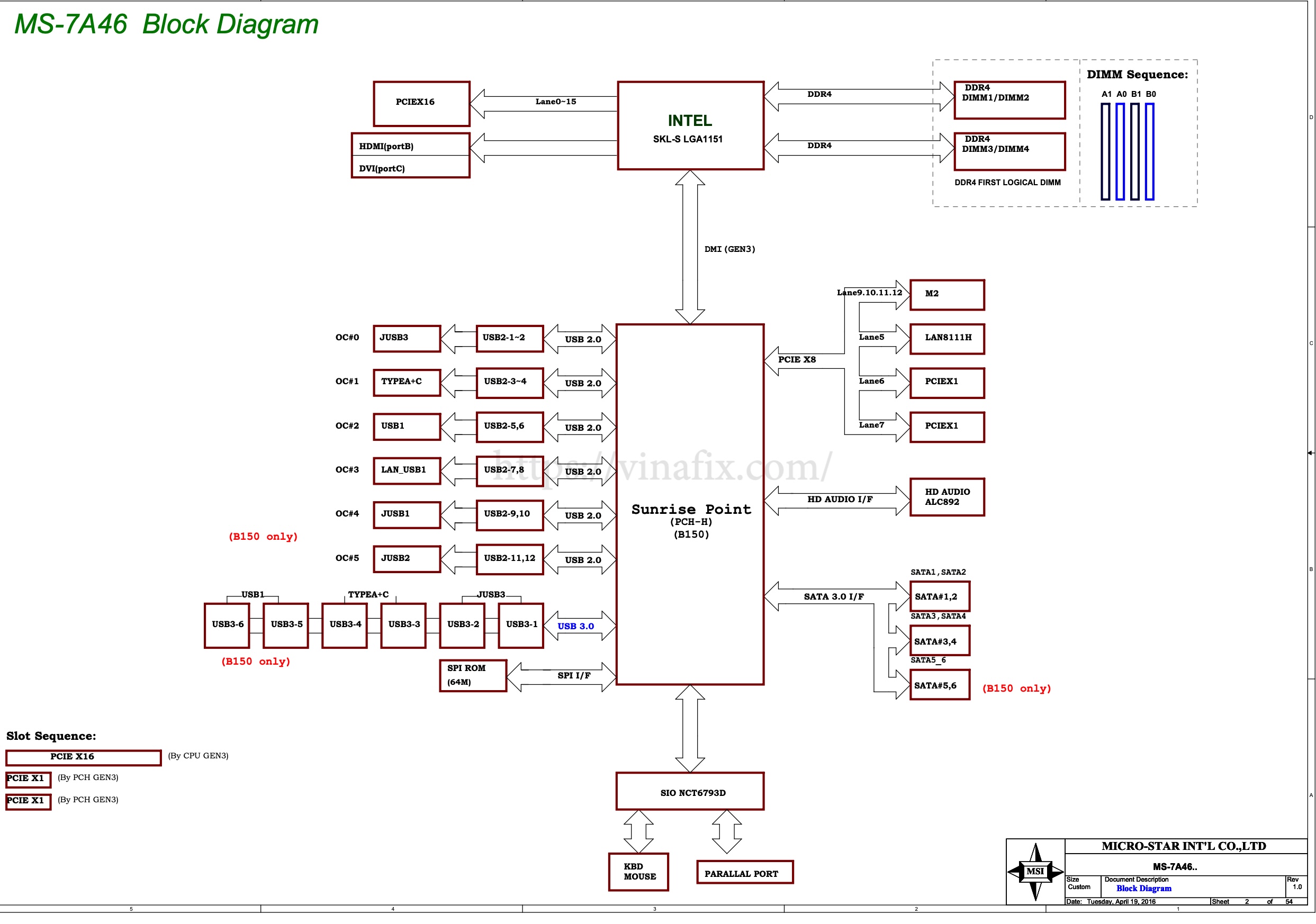Click the A0 blue DIMM slot bar
Viewport: 1316px width, 924px height.
click(x=1120, y=151)
